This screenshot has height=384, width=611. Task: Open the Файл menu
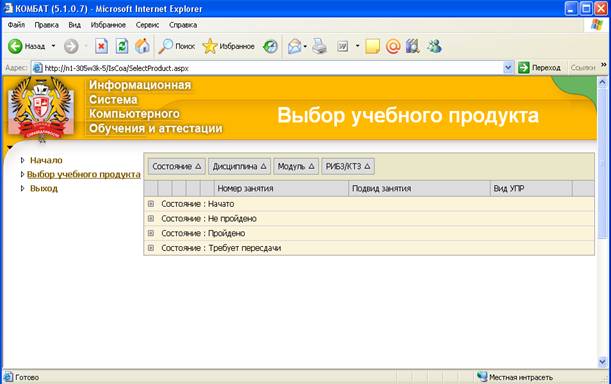pyautogui.click(x=16, y=25)
